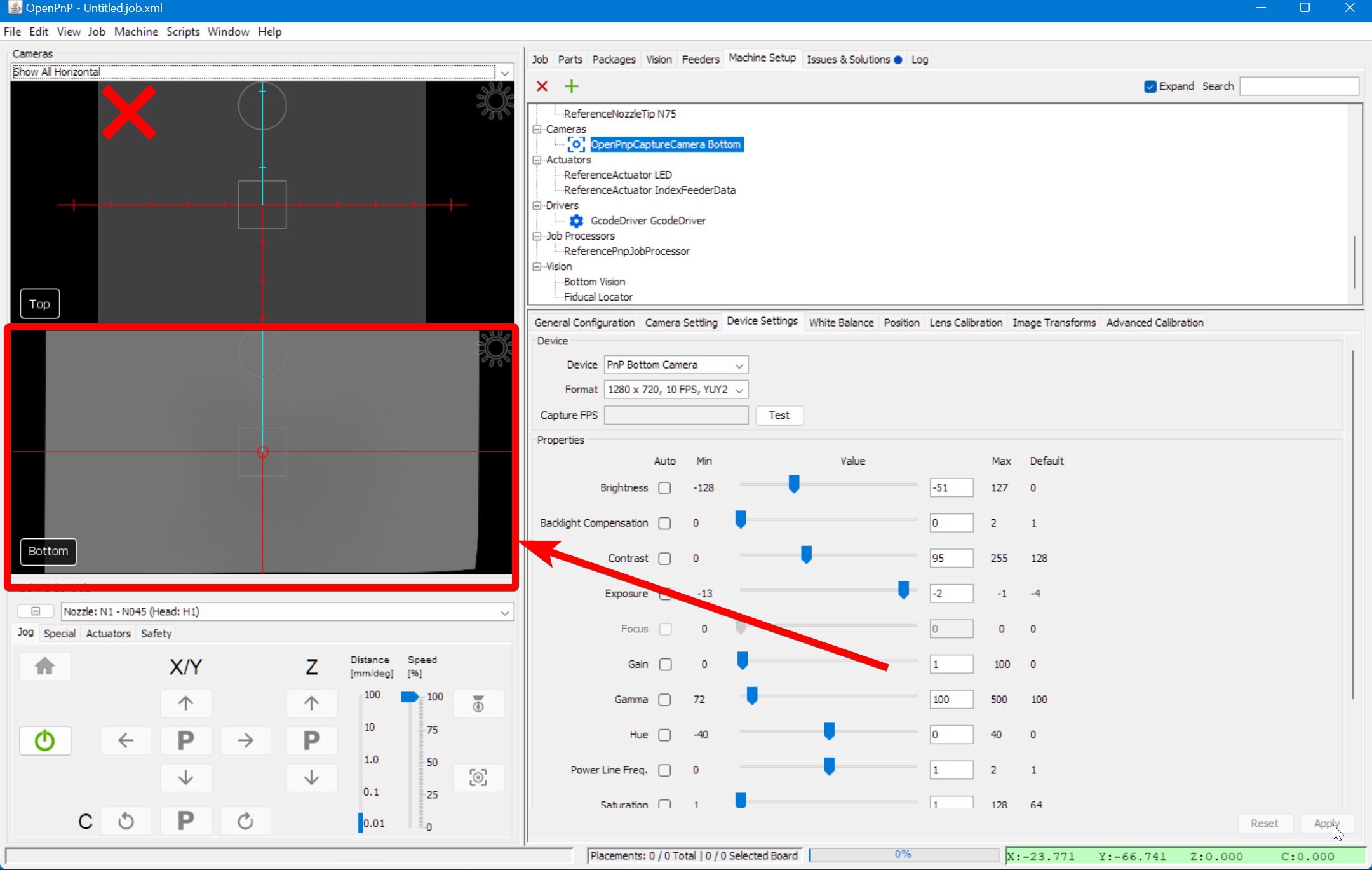Viewport: 1372px width, 870px height.
Task: Jog Z axis up arrow
Action: point(311,703)
